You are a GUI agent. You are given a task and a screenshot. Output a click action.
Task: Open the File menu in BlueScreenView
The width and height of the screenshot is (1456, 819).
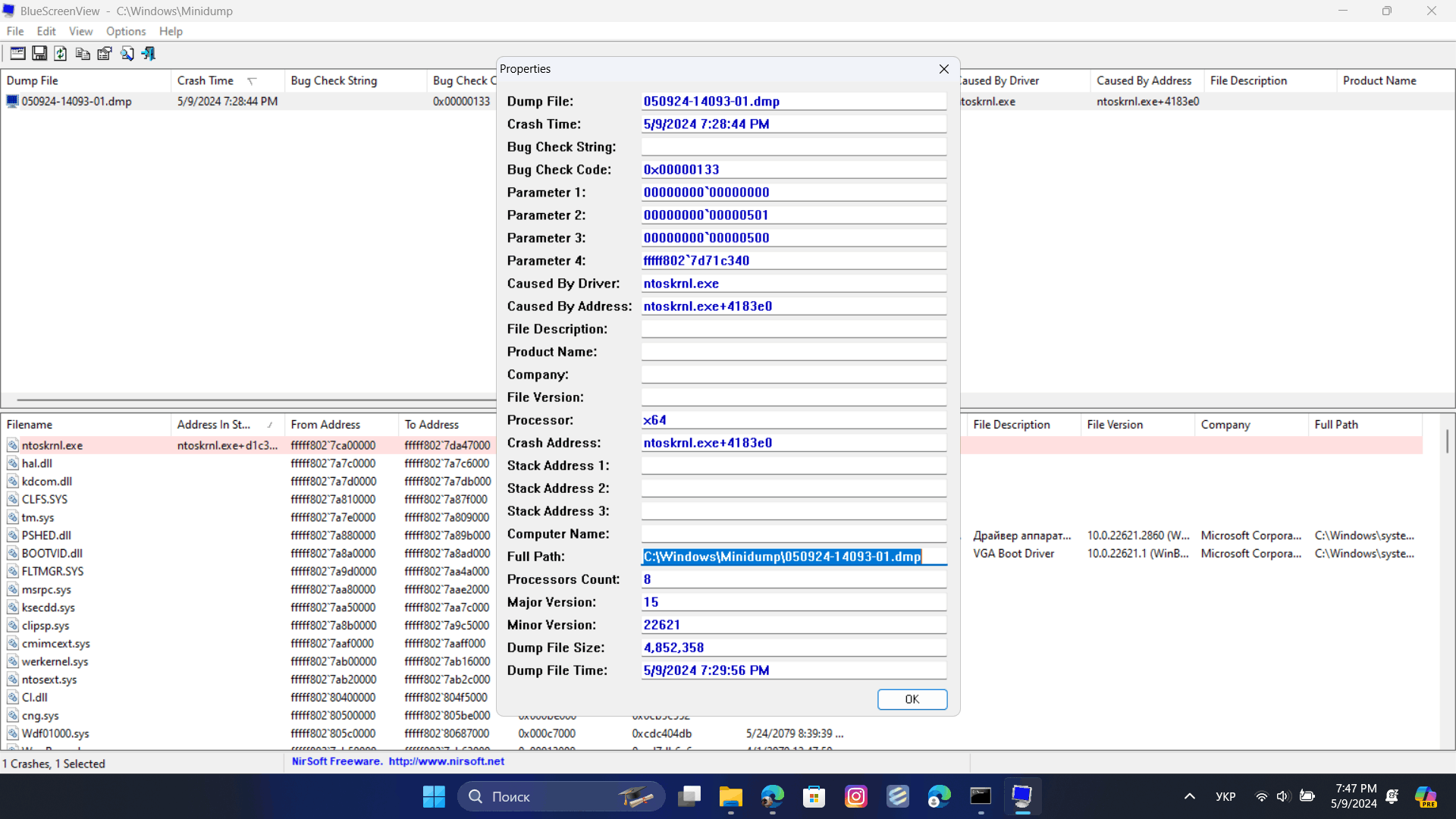[15, 31]
